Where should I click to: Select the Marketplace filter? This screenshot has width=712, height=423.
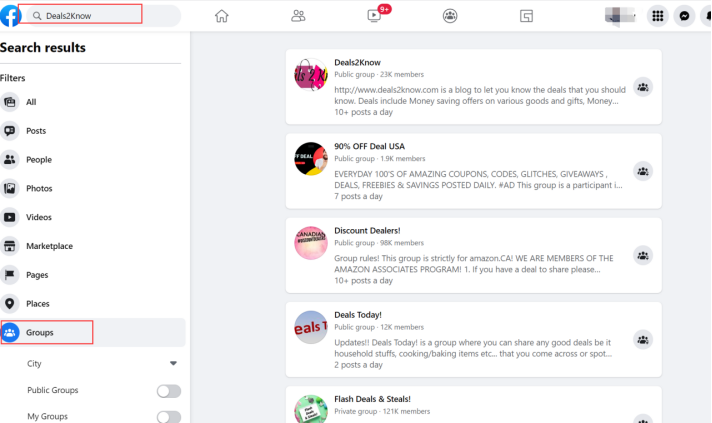tap(93, 246)
